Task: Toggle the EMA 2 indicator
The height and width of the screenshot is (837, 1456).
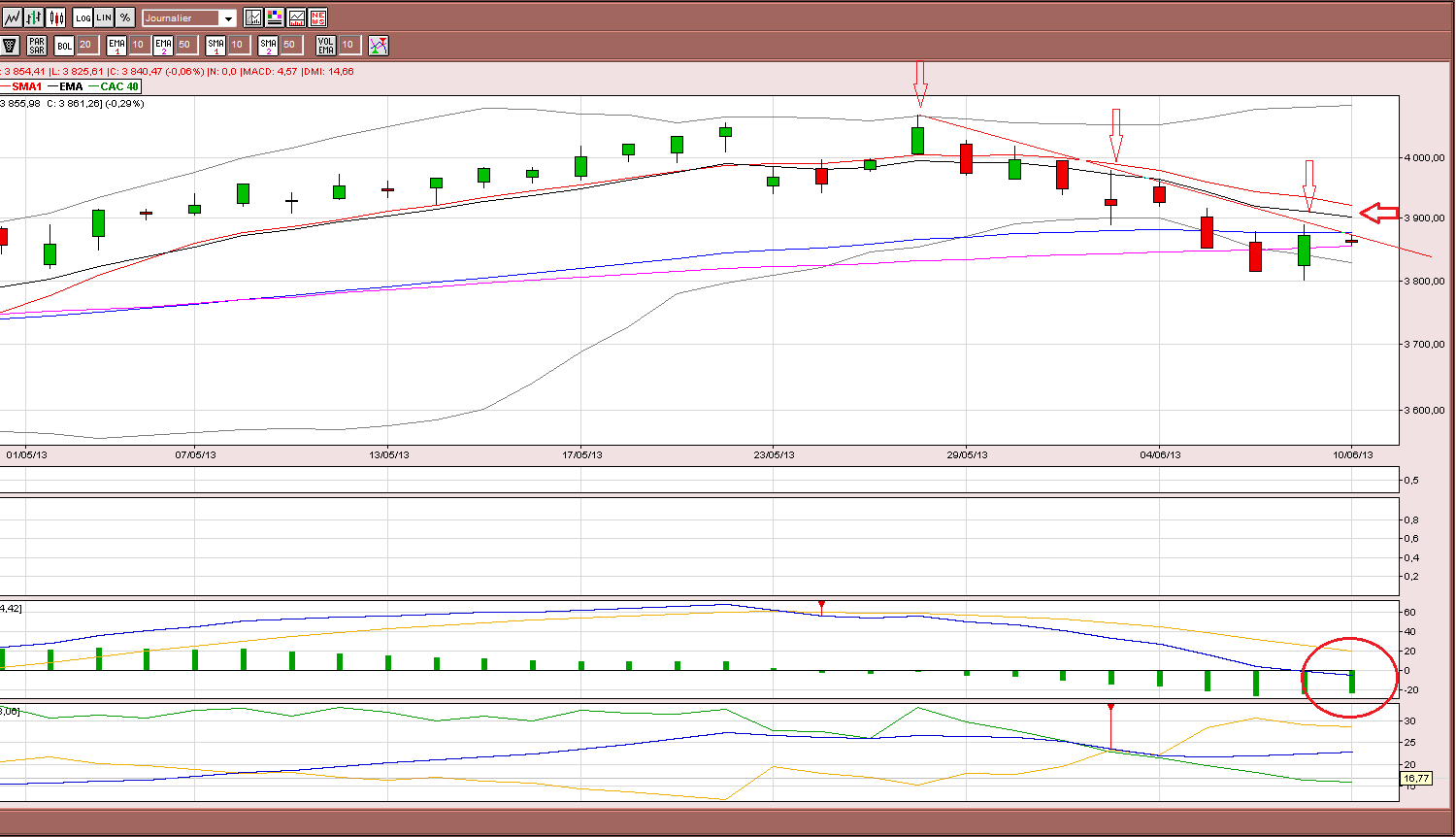Action: click(163, 45)
